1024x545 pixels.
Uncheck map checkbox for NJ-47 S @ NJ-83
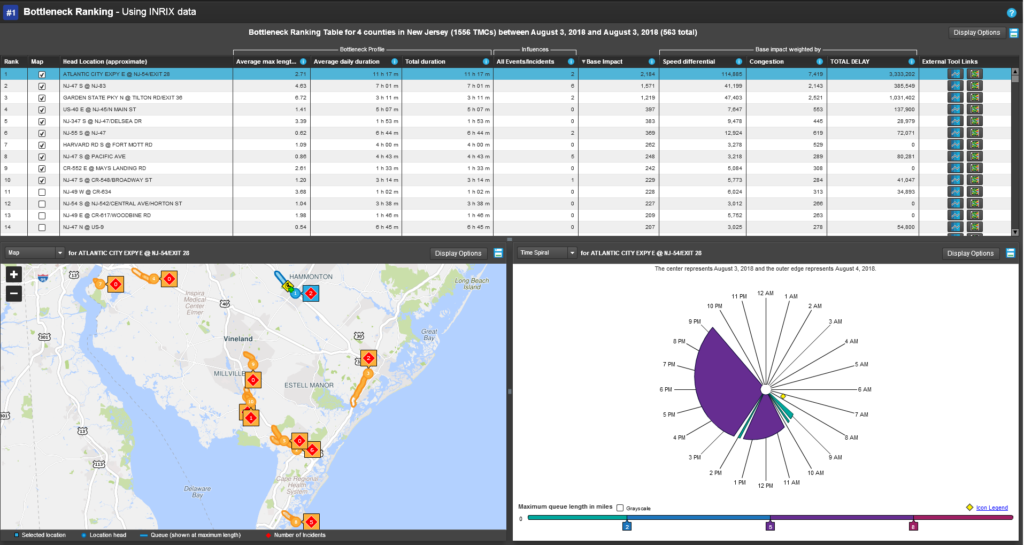point(41,86)
